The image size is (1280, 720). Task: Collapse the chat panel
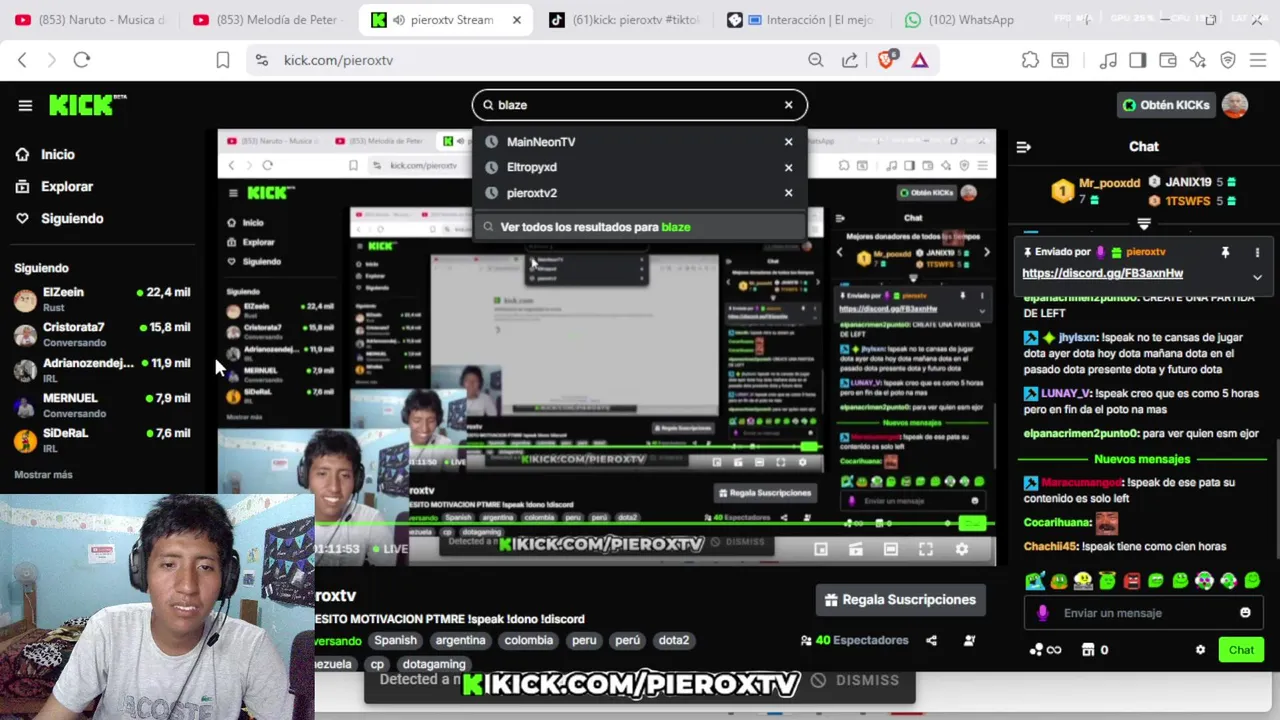pyautogui.click(x=1023, y=147)
